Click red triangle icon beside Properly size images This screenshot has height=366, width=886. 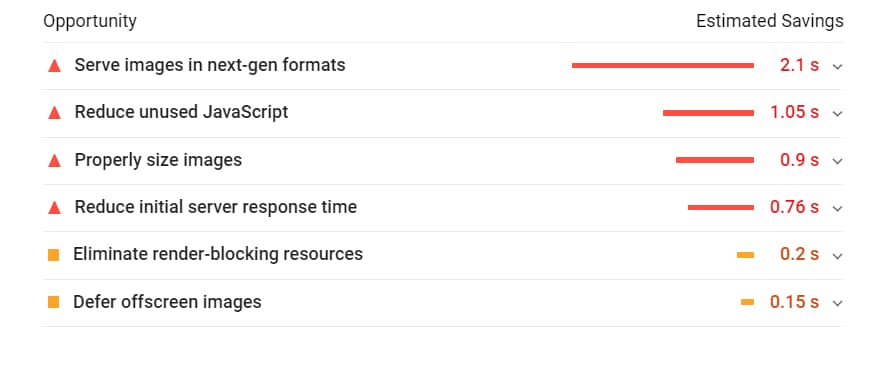(x=54, y=160)
